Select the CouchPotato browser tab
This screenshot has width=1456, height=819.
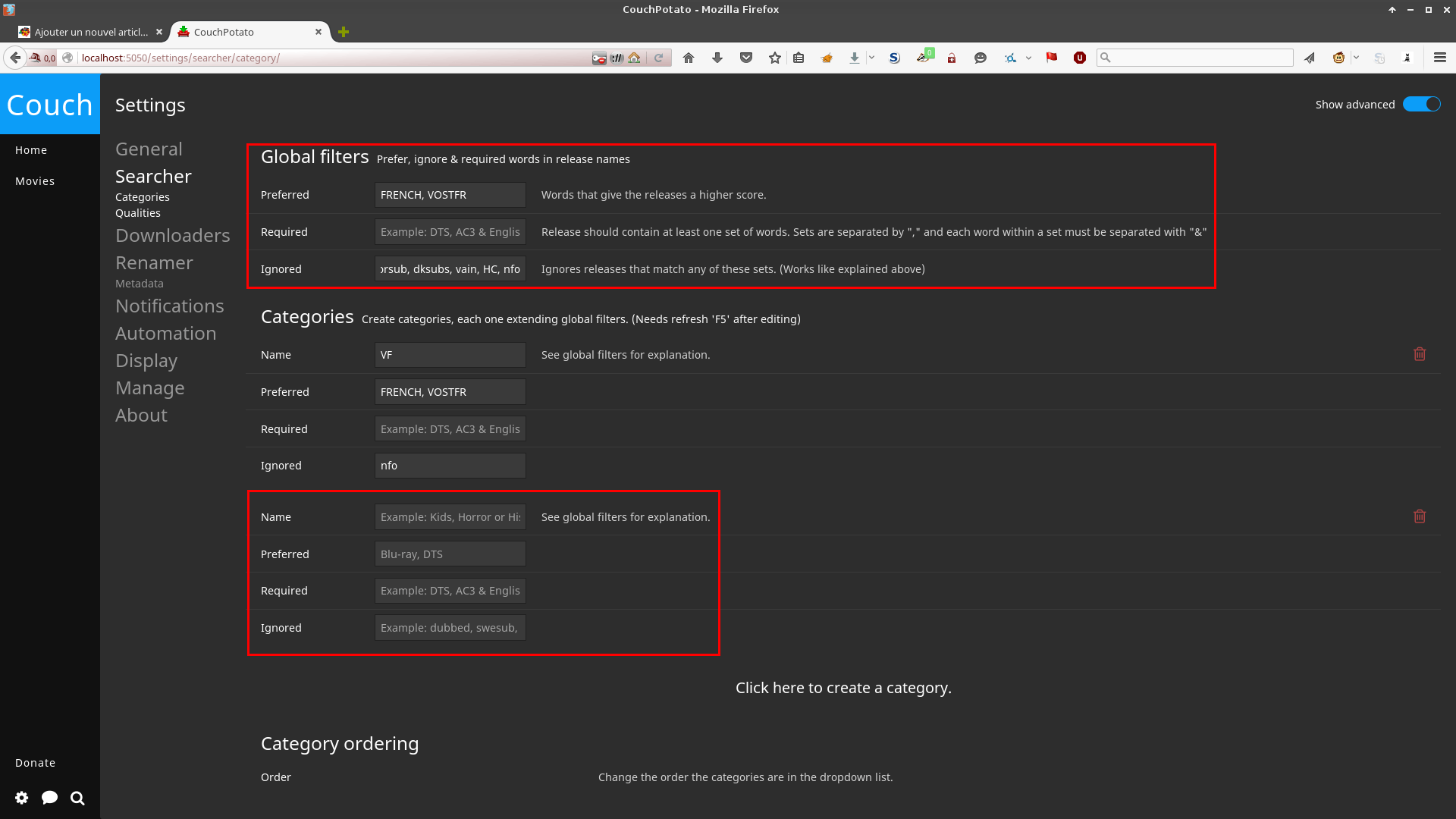(x=250, y=32)
